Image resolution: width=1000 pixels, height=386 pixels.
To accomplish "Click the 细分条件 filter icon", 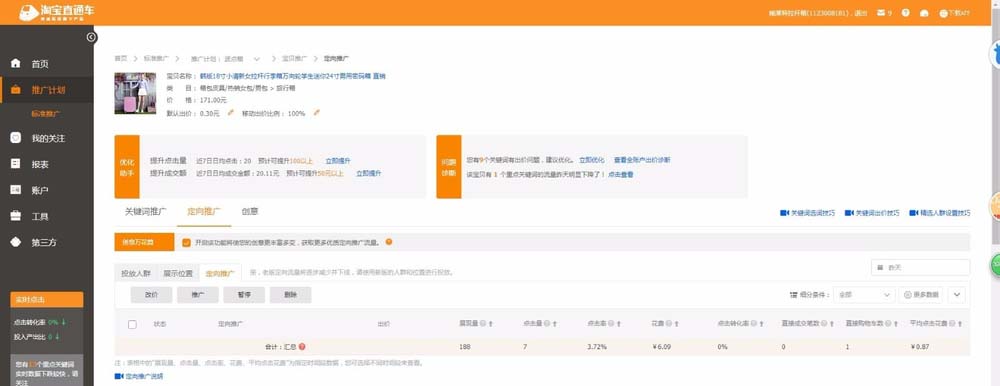I will click(793, 295).
